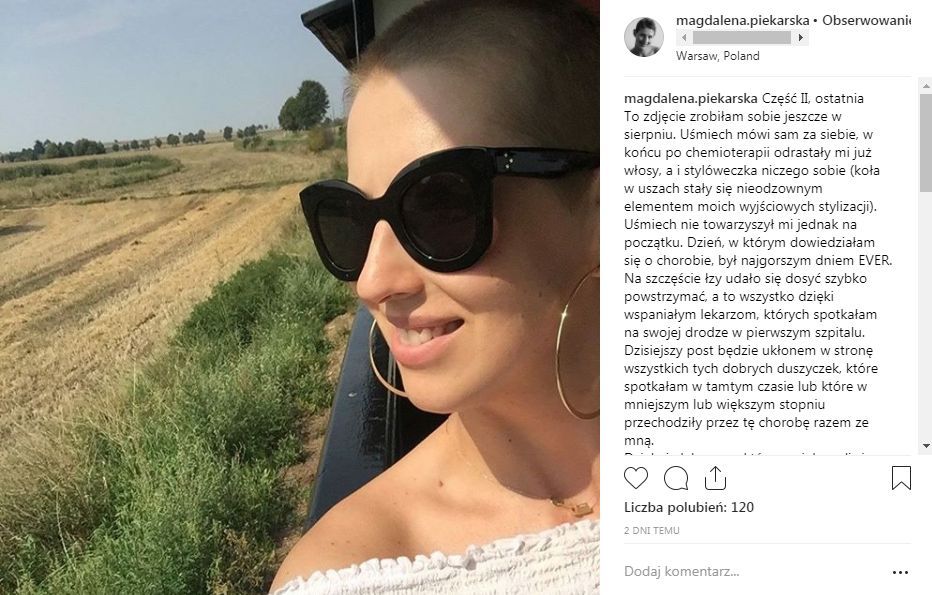The height and width of the screenshot is (595, 932).
Task: Like the post with the heart icon
Action: coord(635,478)
